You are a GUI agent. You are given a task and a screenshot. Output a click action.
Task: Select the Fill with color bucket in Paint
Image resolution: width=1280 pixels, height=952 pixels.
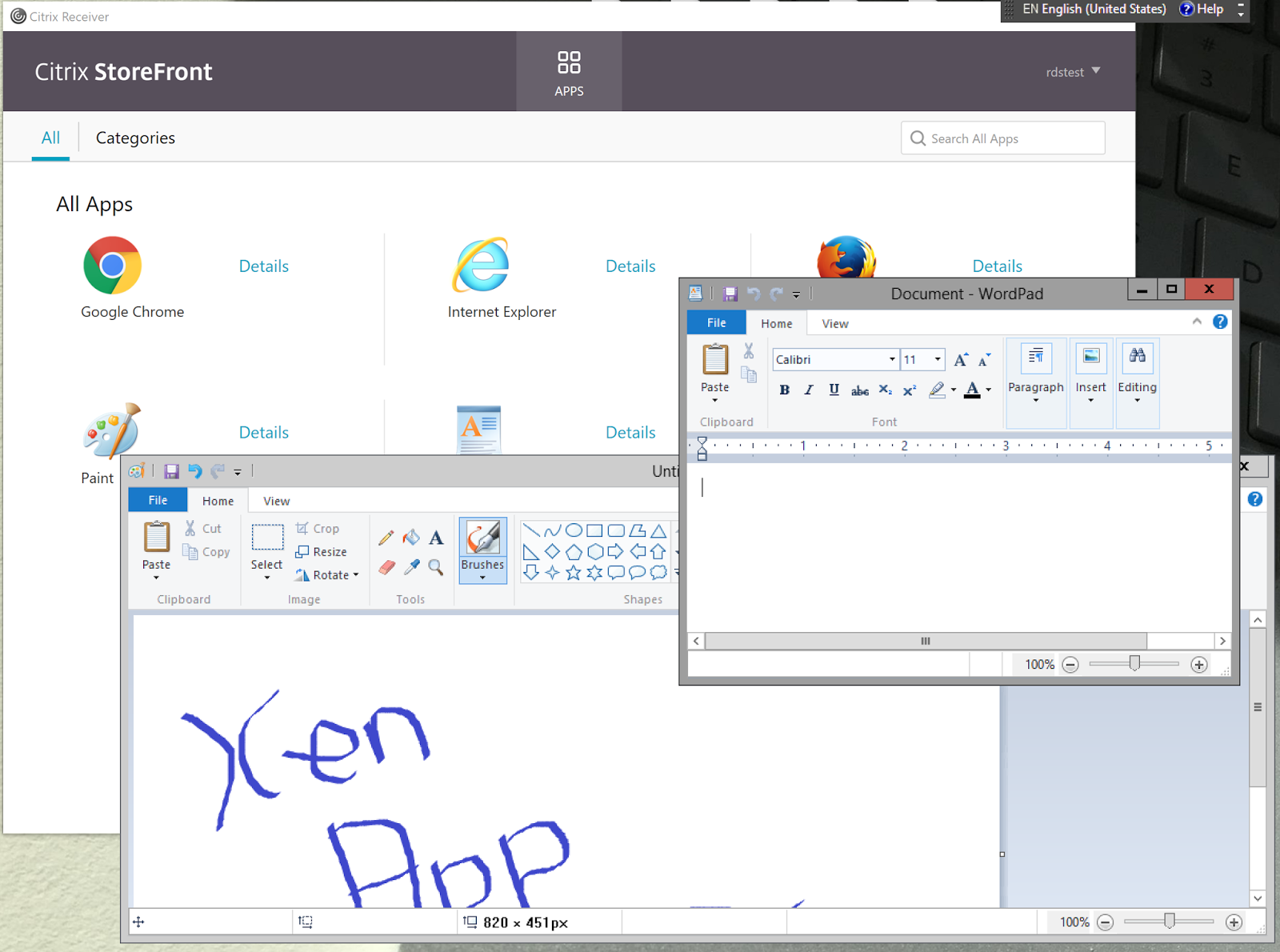point(411,538)
